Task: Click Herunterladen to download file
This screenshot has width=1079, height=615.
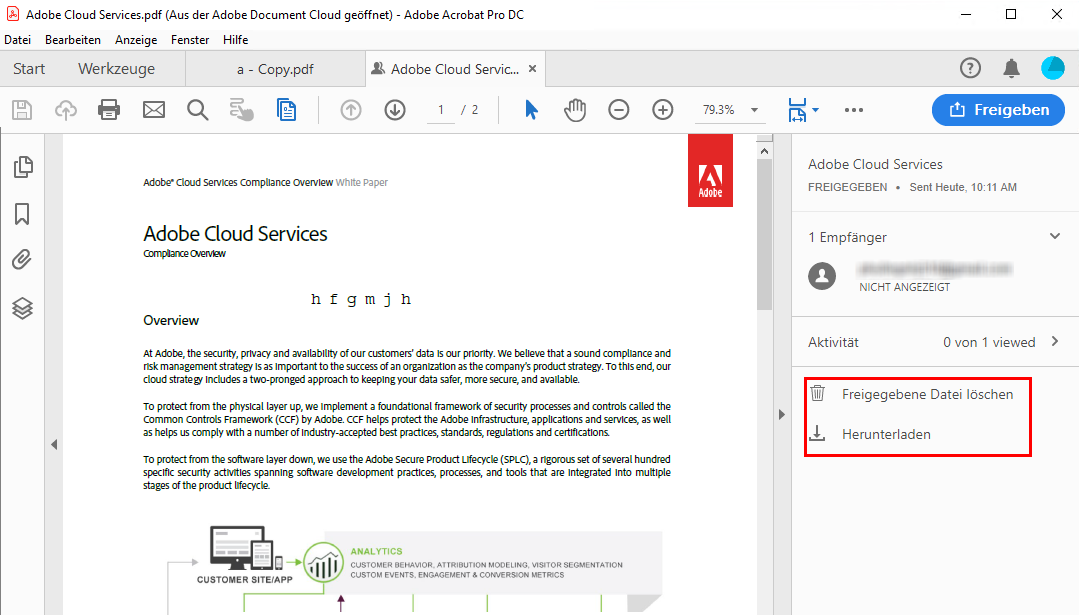Action: [886, 434]
